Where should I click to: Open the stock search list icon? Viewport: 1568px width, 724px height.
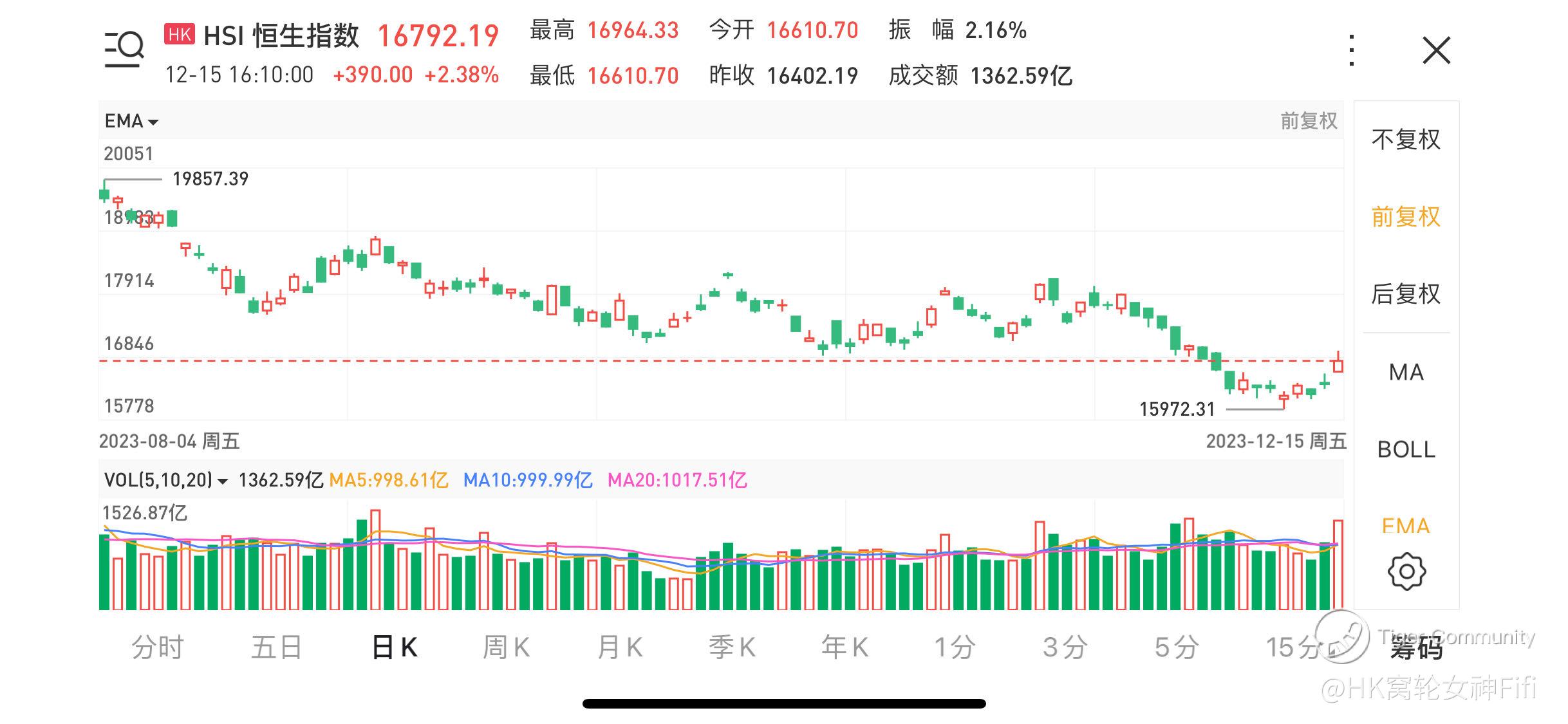(x=124, y=50)
